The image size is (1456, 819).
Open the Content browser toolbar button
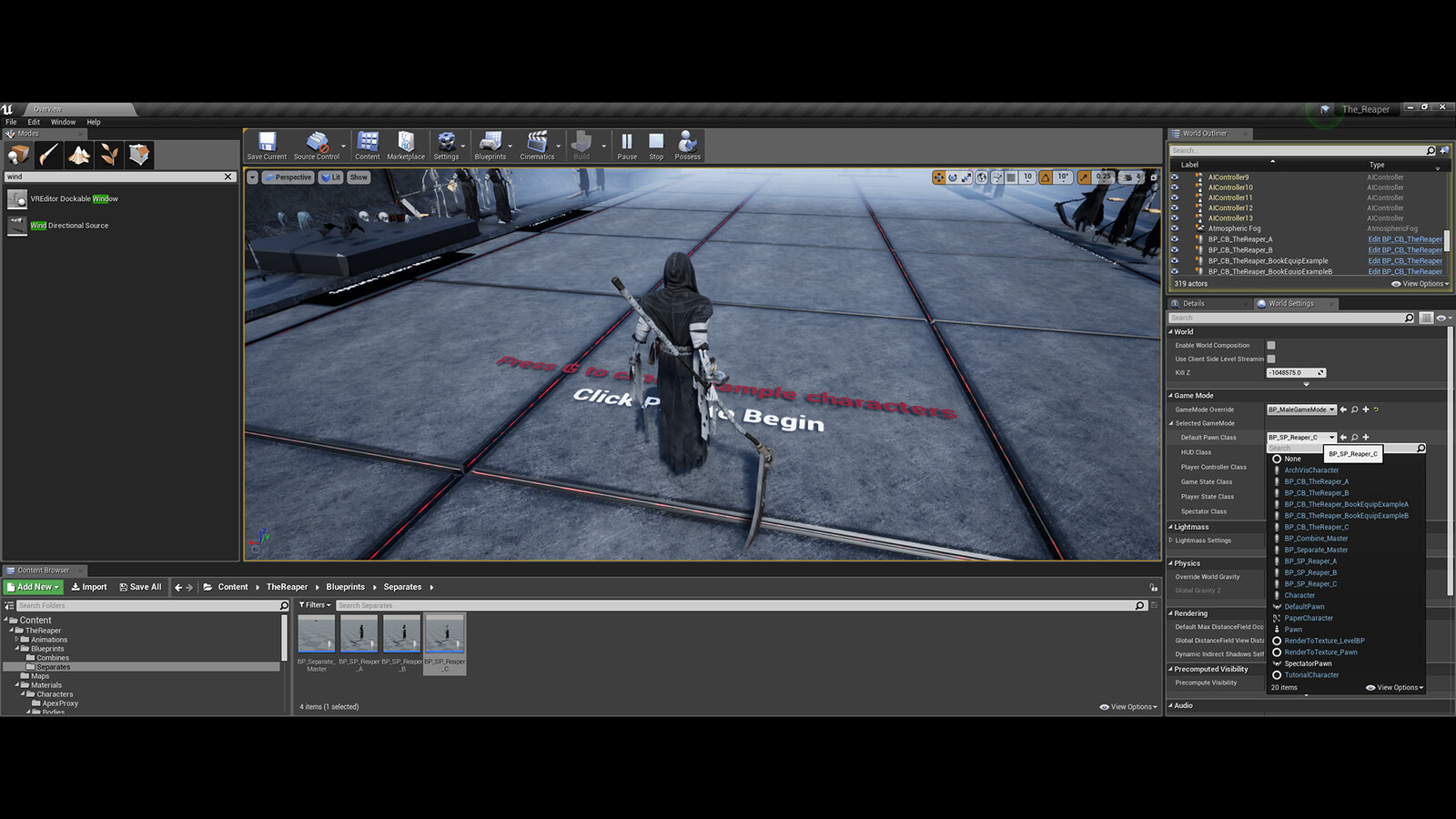[x=368, y=146]
